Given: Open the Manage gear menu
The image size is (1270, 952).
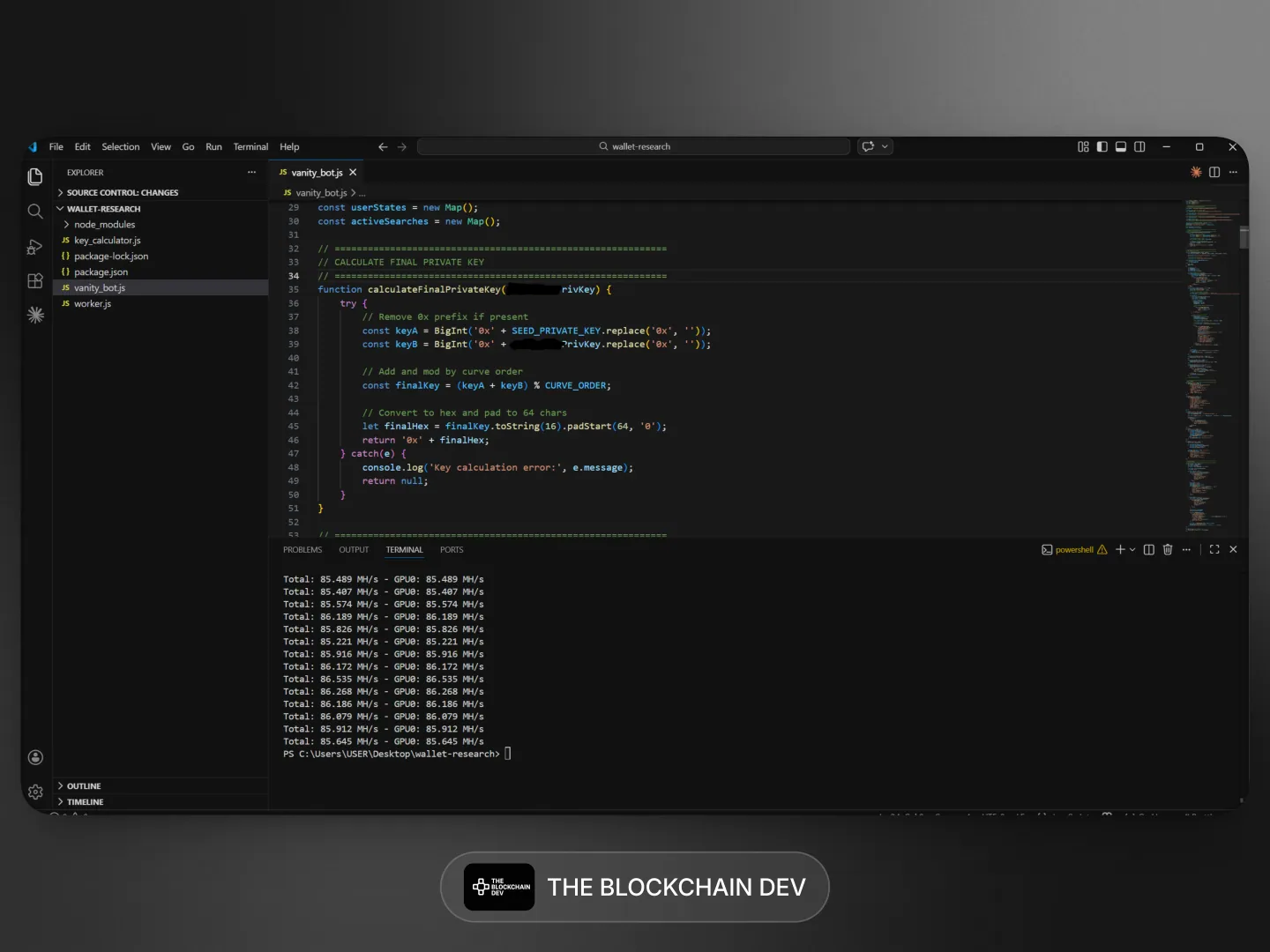Looking at the screenshot, I should (35, 792).
